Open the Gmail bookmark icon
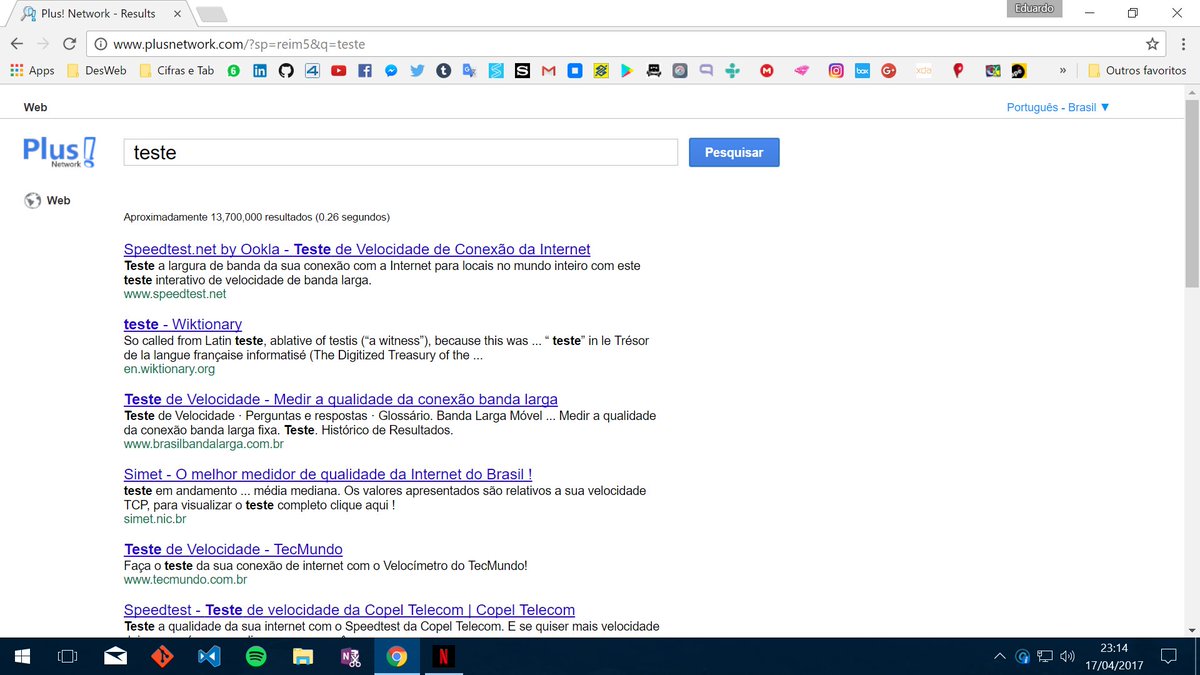The width and height of the screenshot is (1200, 675). (548, 71)
